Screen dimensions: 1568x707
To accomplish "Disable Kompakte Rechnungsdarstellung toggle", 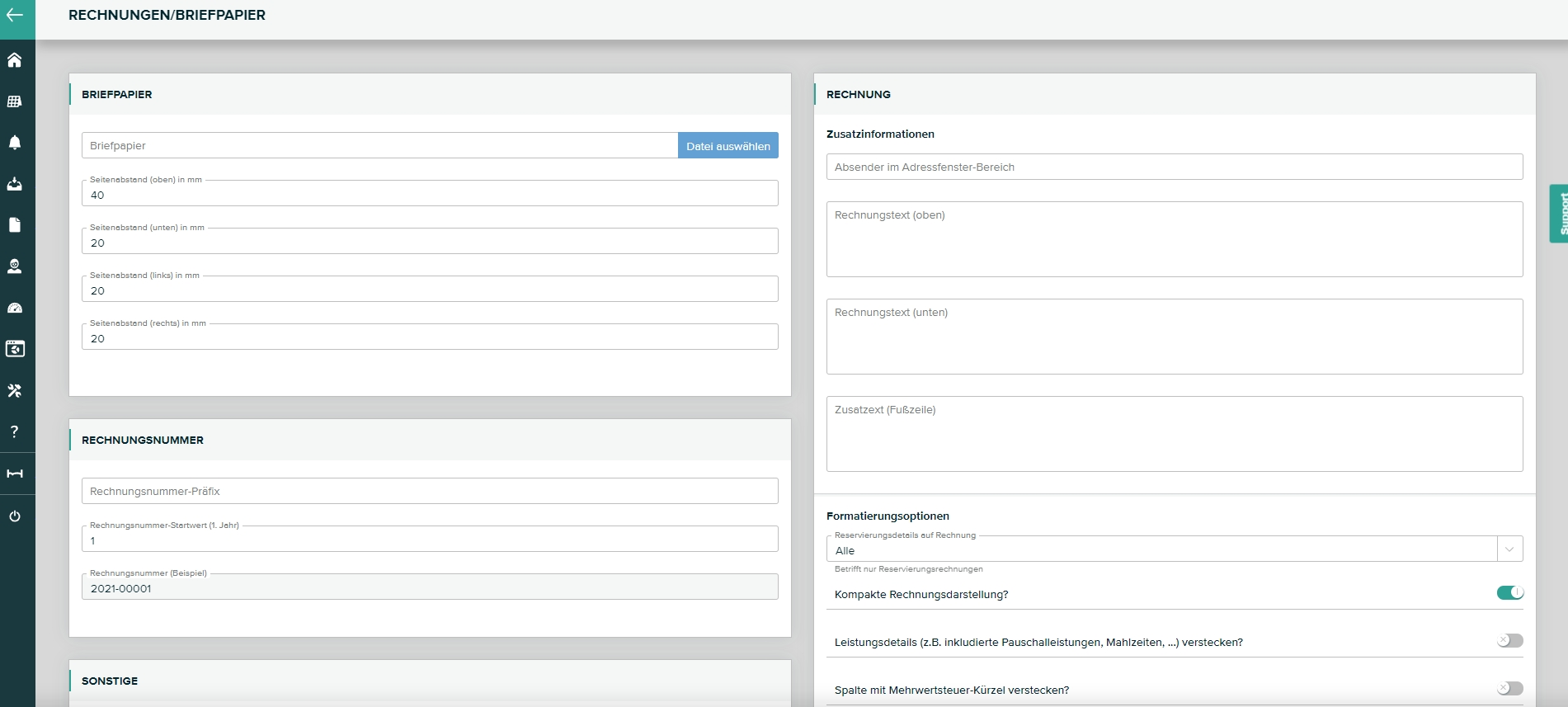I will pyautogui.click(x=1509, y=593).
